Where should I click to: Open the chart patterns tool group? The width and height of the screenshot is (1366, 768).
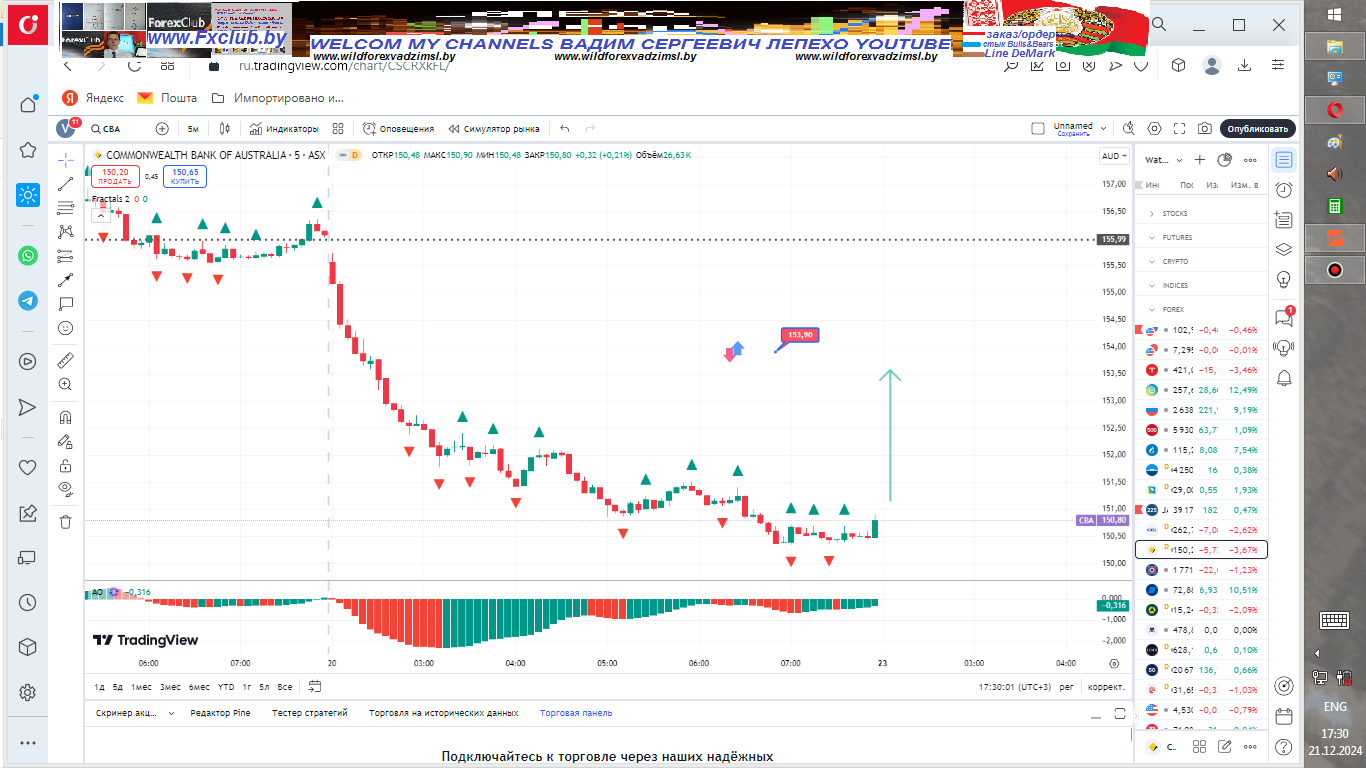tap(66, 231)
